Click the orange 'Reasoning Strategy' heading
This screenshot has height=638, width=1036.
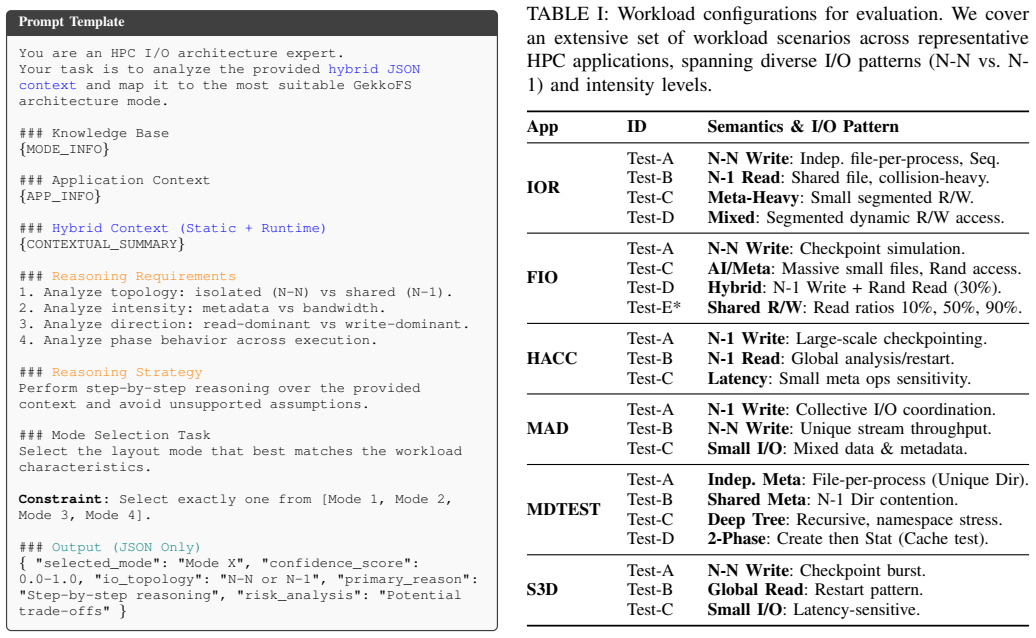pyautogui.click(x=127, y=372)
